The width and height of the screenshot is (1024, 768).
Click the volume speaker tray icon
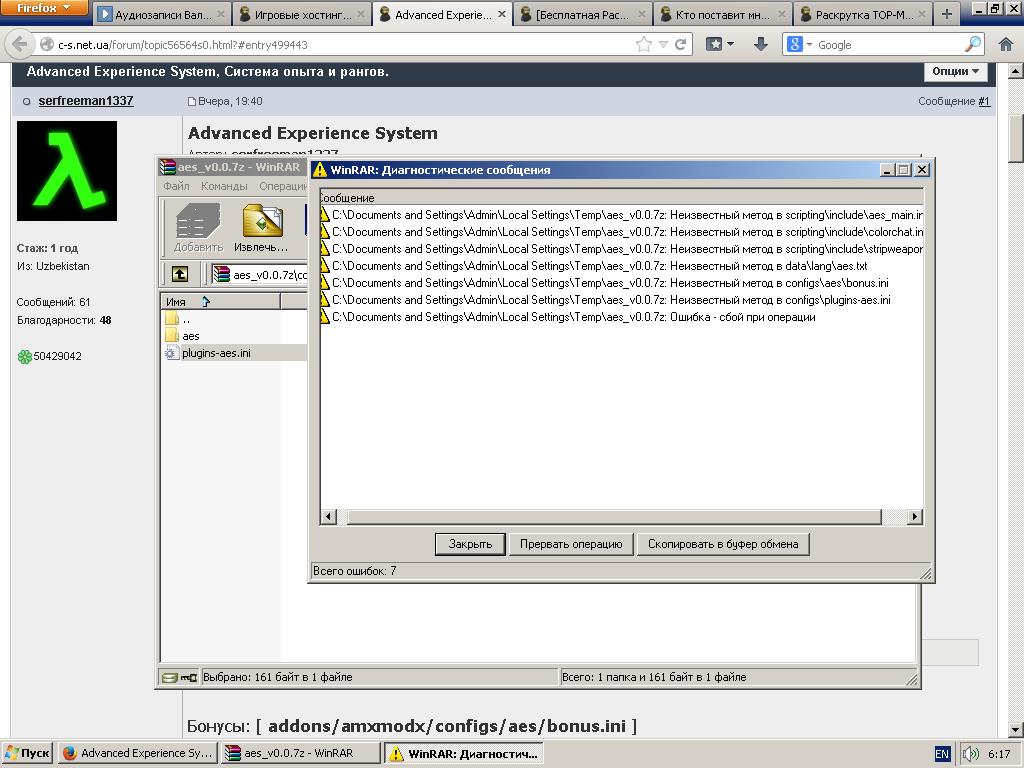[970, 754]
